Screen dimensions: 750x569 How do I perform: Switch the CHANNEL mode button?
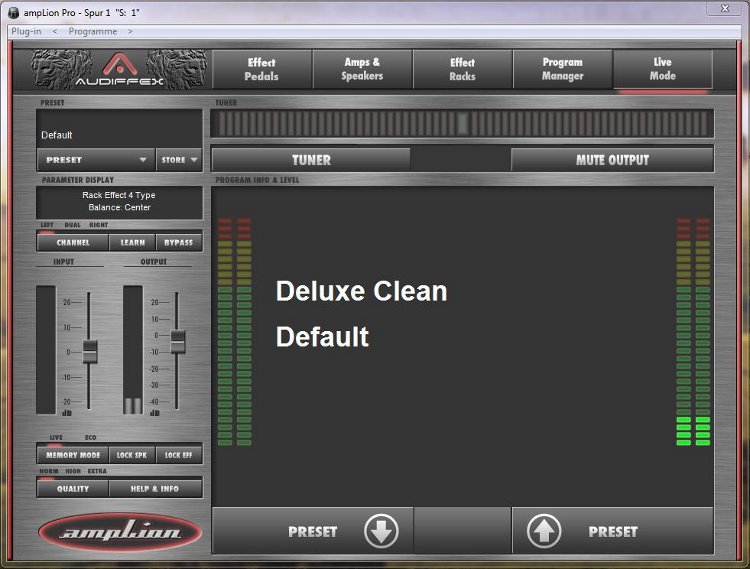point(73,242)
